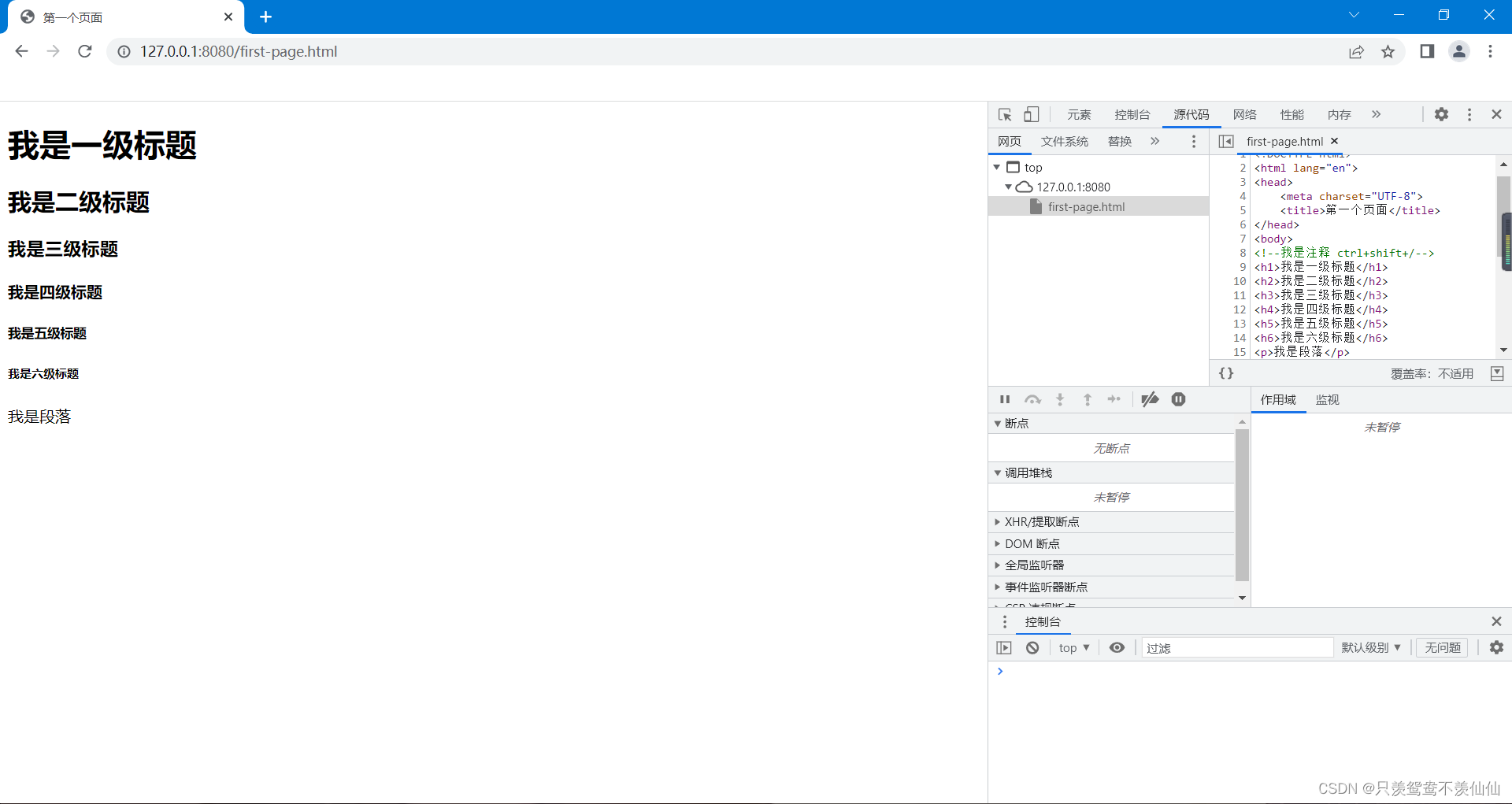Open DevTools customize three-dot menu
This screenshot has height=804, width=1512.
pyautogui.click(x=1469, y=114)
